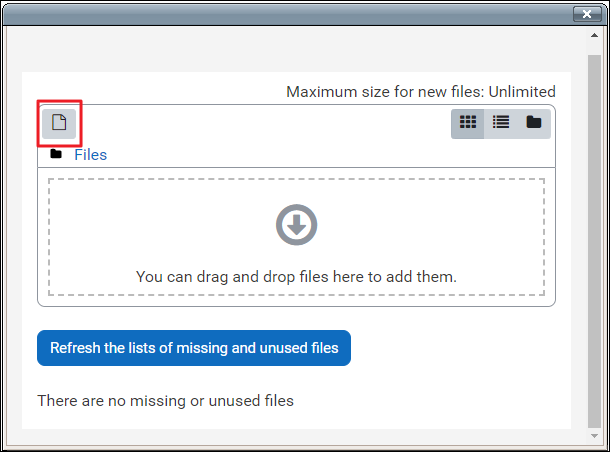Click the folder icon beside Files

(56, 154)
